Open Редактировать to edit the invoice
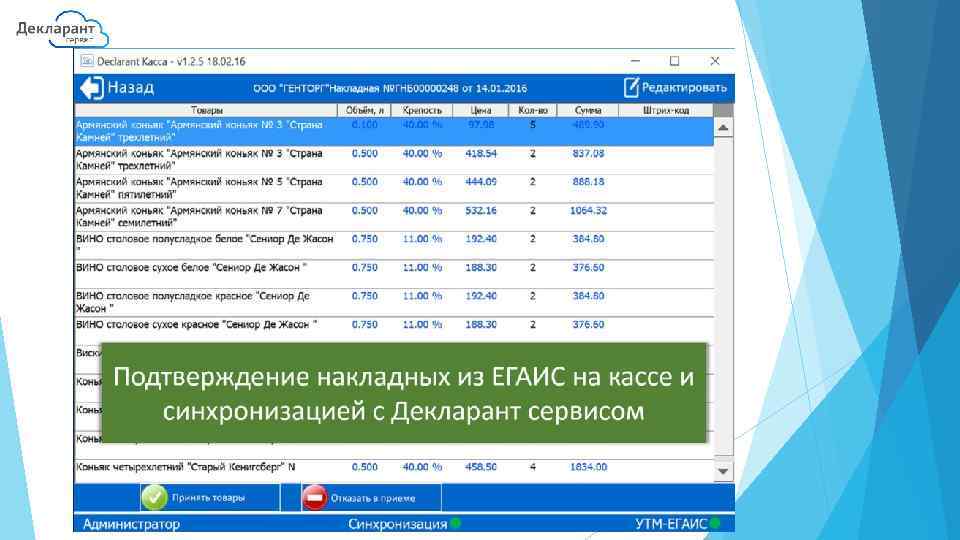Viewport: 960px width, 540px height. tap(675, 88)
